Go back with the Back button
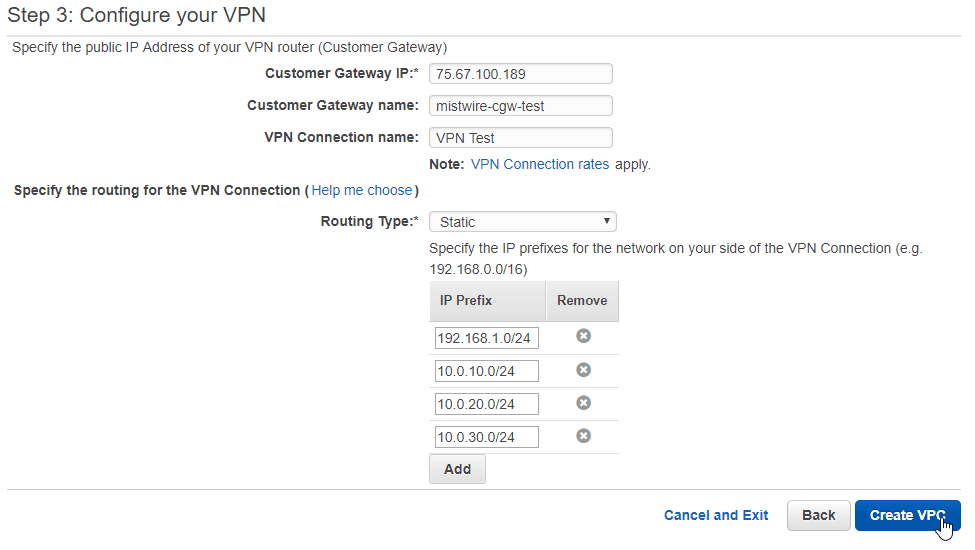The image size is (975, 550). [818, 515]
